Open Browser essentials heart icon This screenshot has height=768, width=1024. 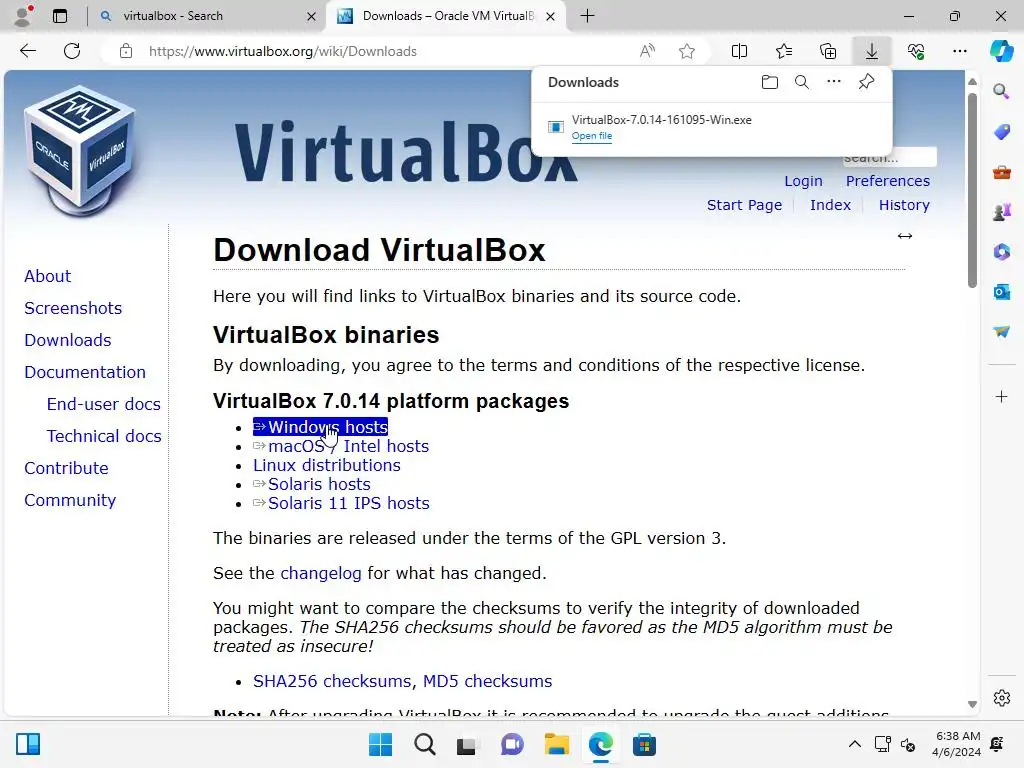coord(916,51)
